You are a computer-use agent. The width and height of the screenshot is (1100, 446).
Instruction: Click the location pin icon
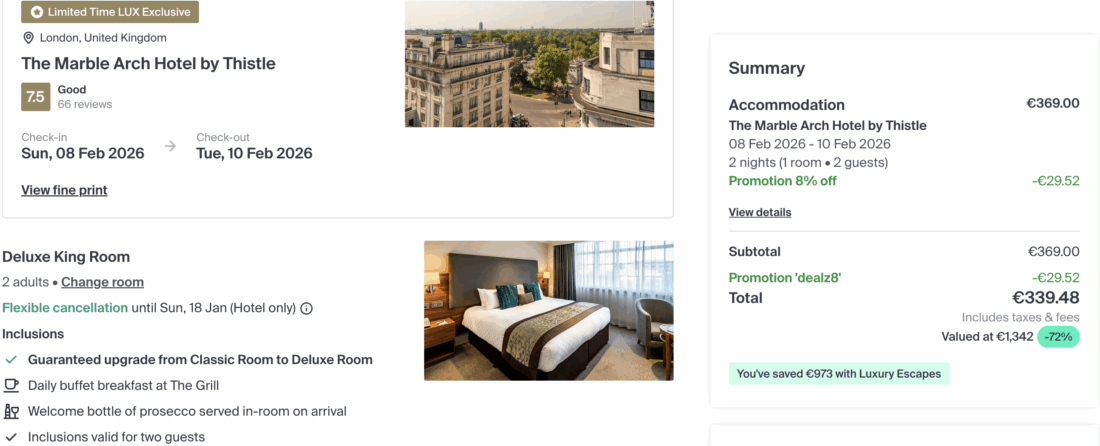(29, 38)
